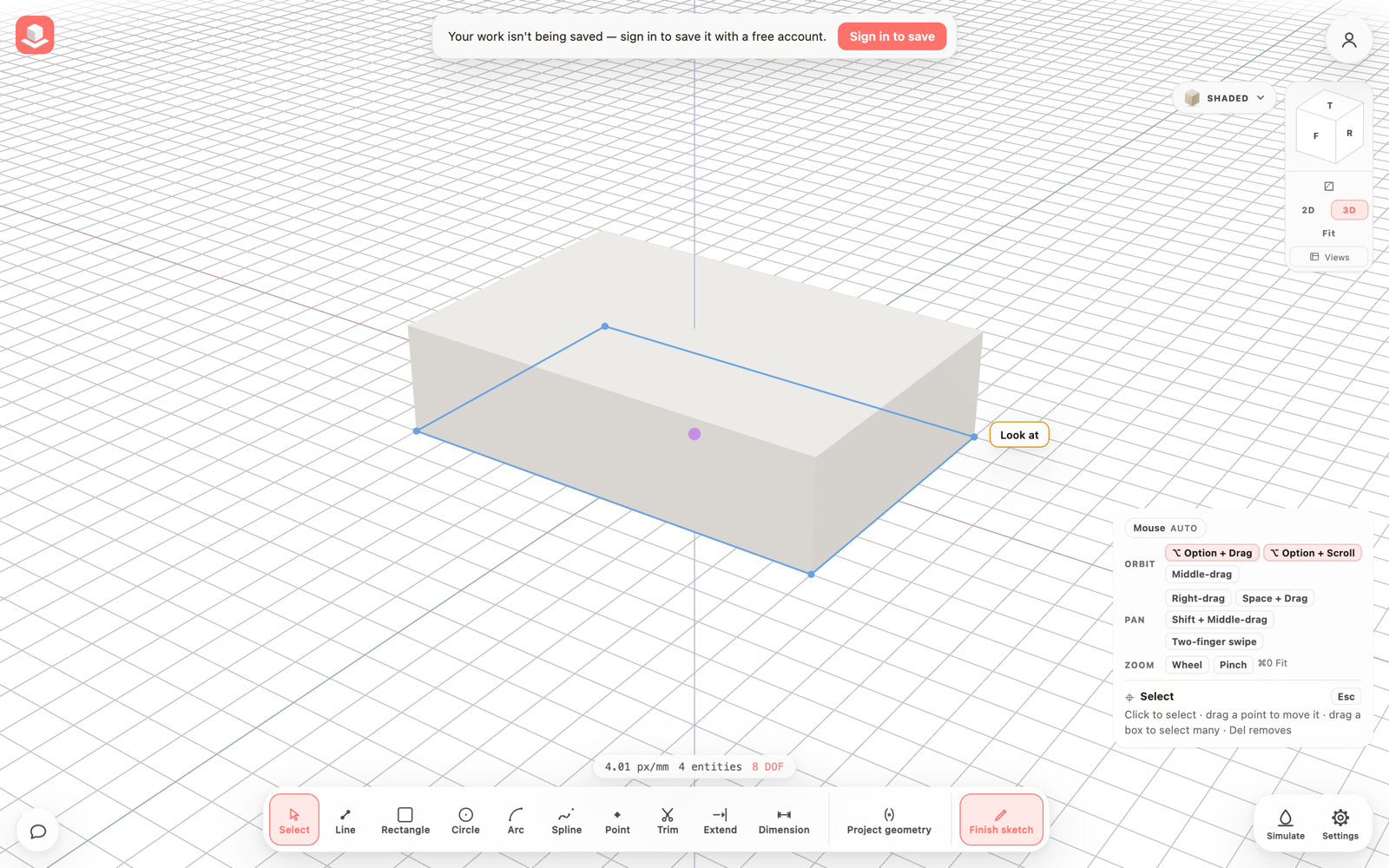Activate the Circle tool
The height and width of the screenshot is (868, 1389).
(465, 820)
